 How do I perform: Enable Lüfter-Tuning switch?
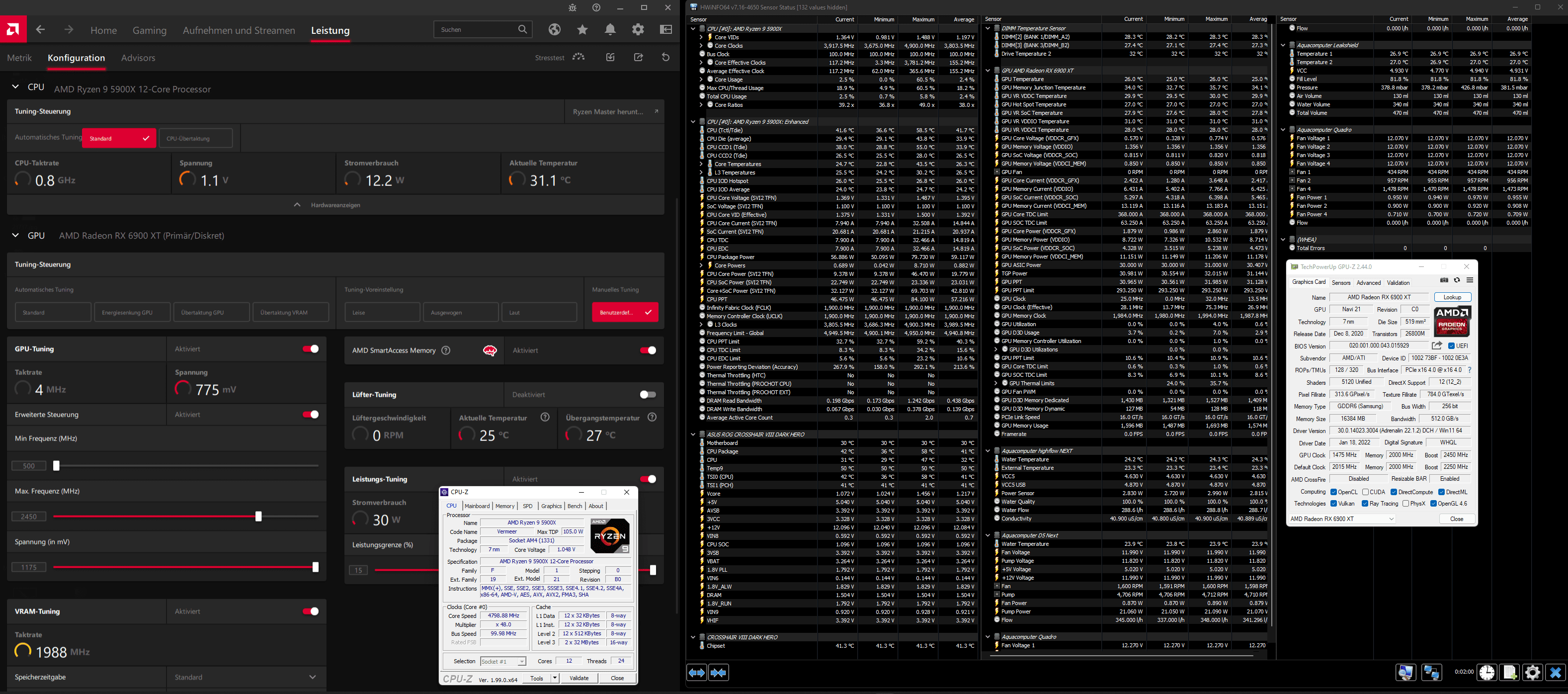pyautogui.click(x=648, y=395)
